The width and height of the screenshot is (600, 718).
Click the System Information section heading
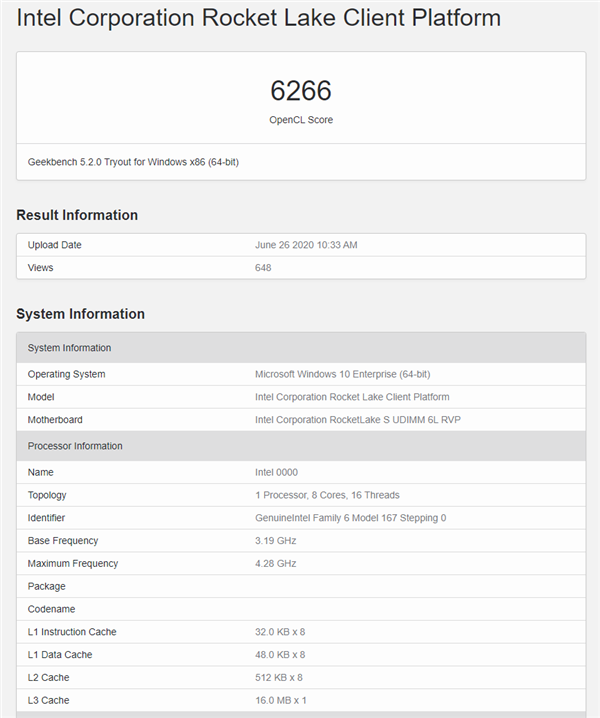pyautogui.click(x=81, y=314)
